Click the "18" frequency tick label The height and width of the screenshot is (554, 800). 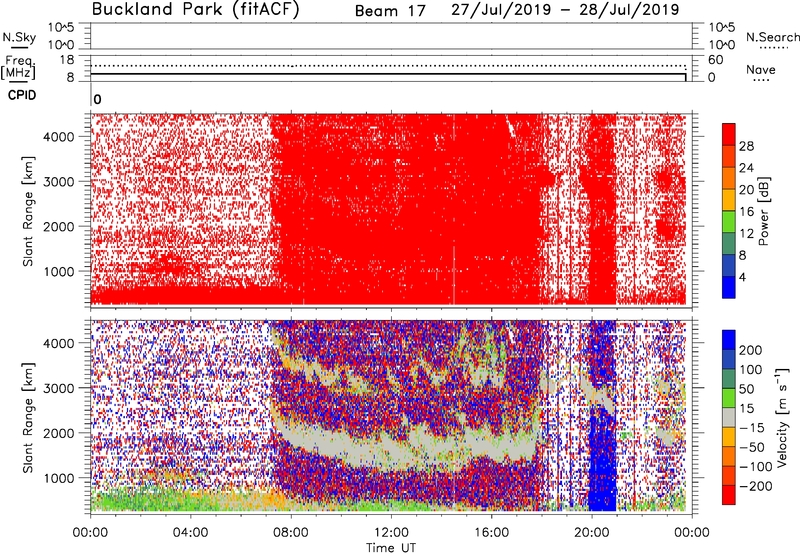pyautogui.click(x=67, y=60)
